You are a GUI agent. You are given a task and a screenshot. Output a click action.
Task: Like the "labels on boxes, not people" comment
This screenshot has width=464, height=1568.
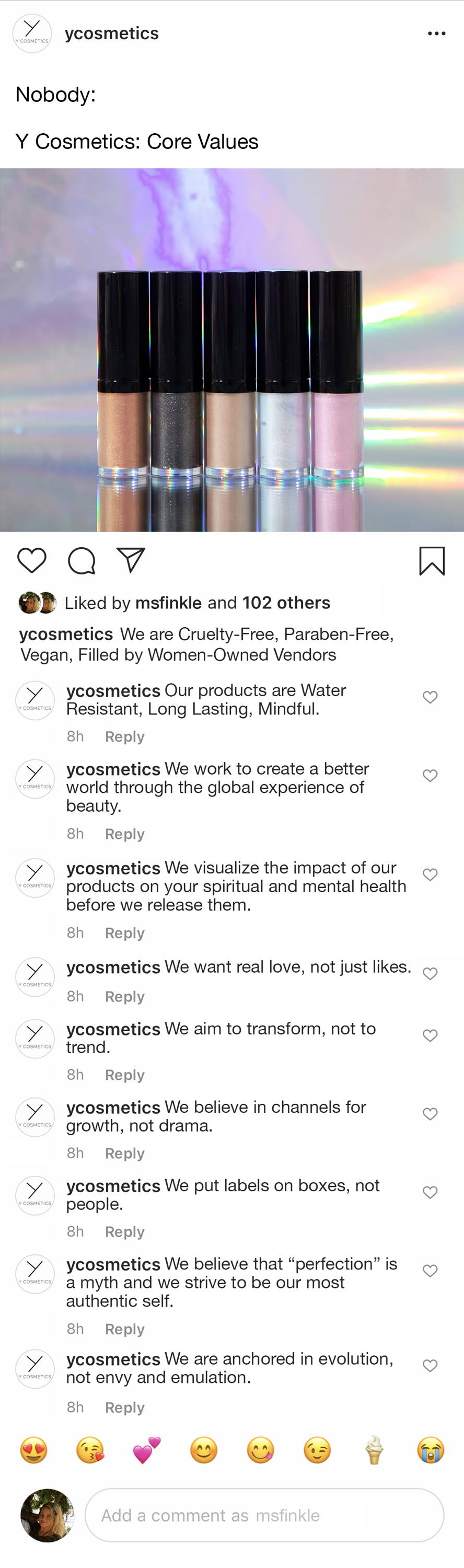pyautogui.click(x=430, y=1192)
